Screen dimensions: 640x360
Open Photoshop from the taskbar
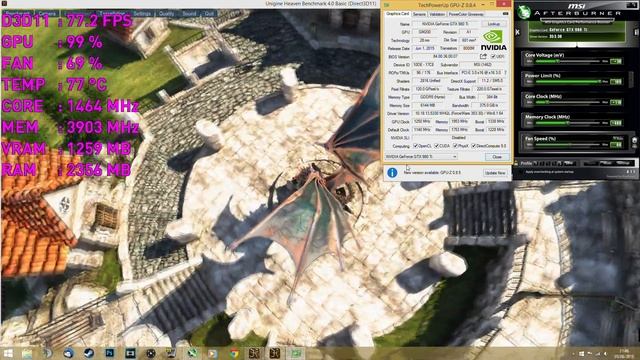click(109, 353)
